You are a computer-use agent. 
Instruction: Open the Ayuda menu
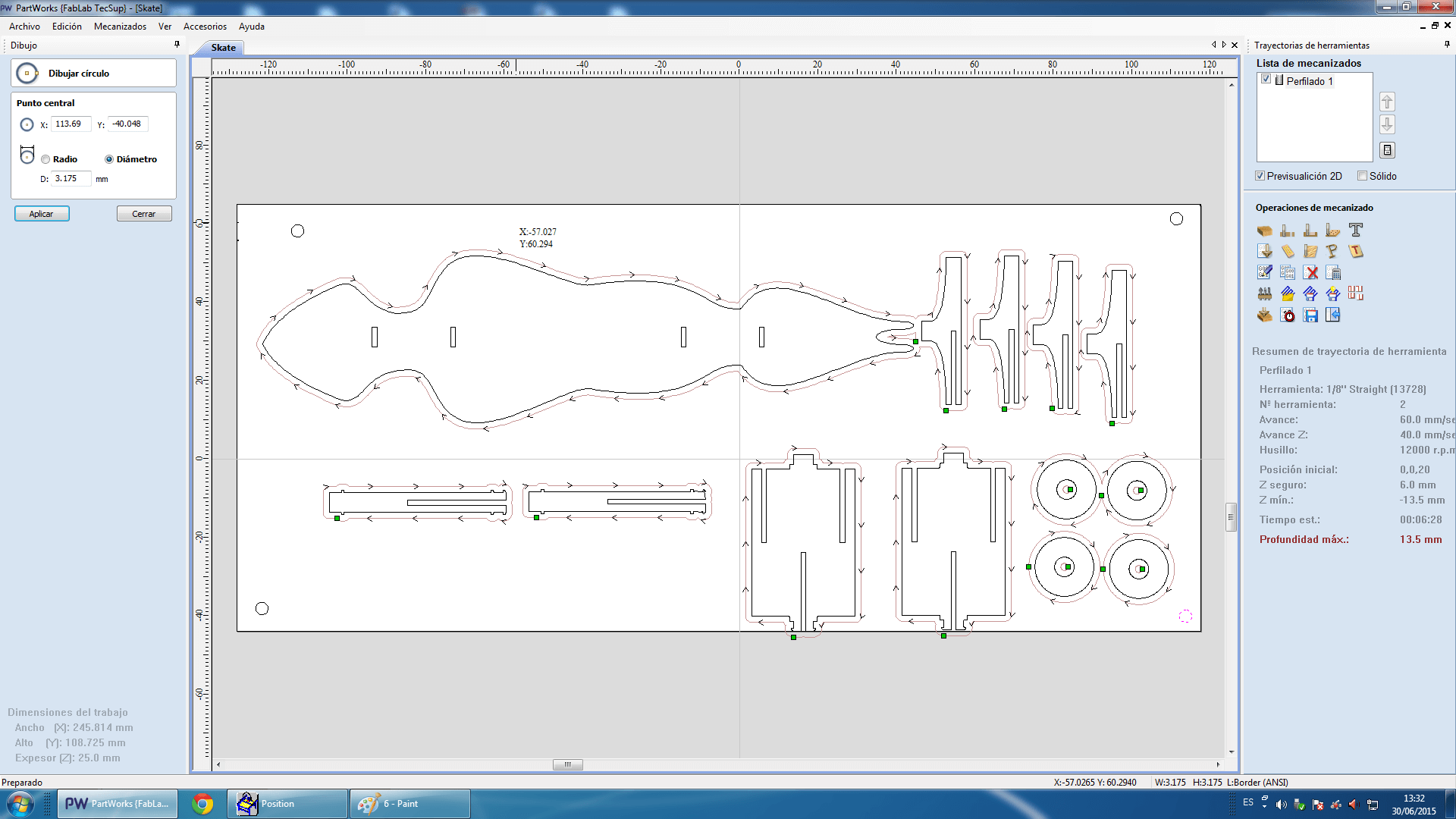(252, 27)
